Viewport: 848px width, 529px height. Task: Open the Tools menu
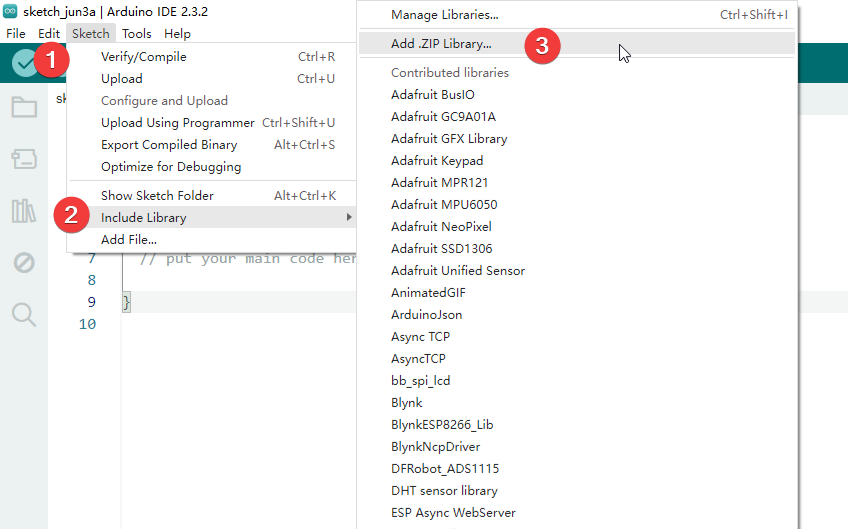136,34
